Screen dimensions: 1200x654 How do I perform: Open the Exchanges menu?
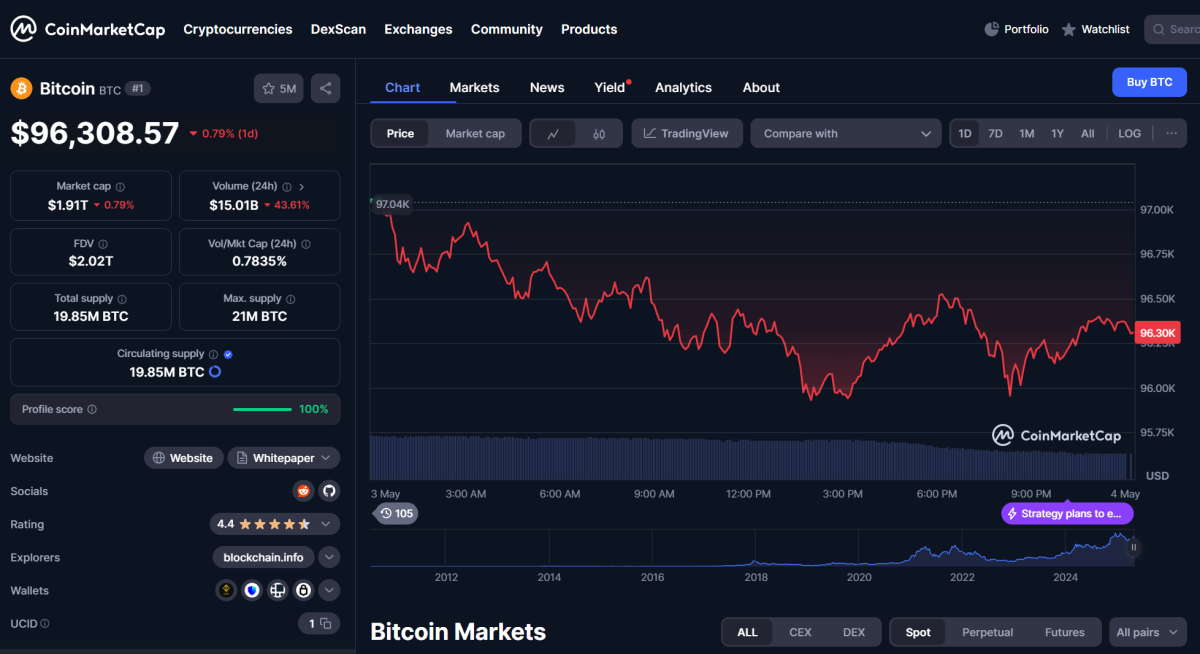pyautogui.click(x=418, y=29)
